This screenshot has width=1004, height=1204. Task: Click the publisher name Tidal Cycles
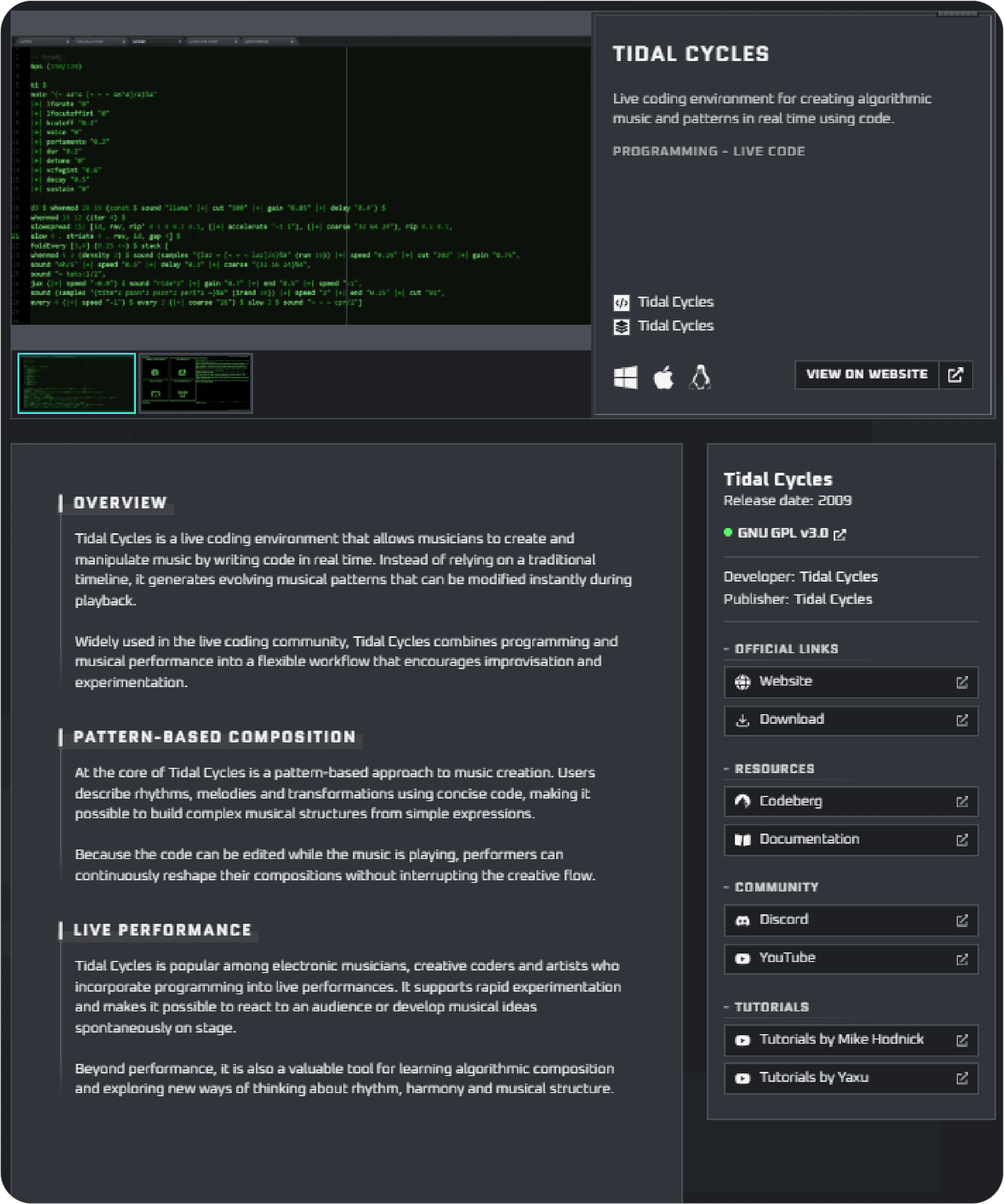pos(833,599)
